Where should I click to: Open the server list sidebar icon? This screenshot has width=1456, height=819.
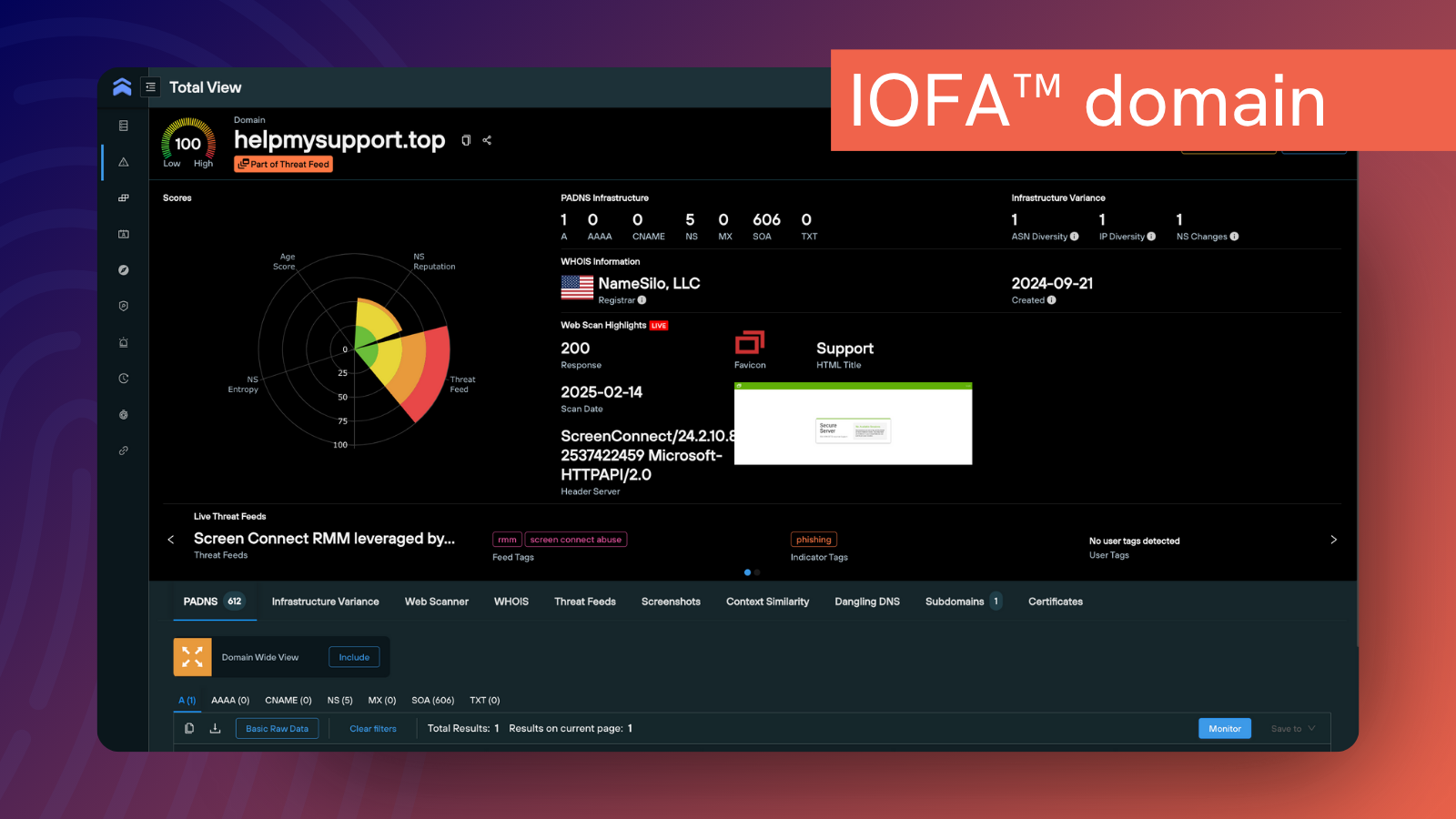[124, 126]
